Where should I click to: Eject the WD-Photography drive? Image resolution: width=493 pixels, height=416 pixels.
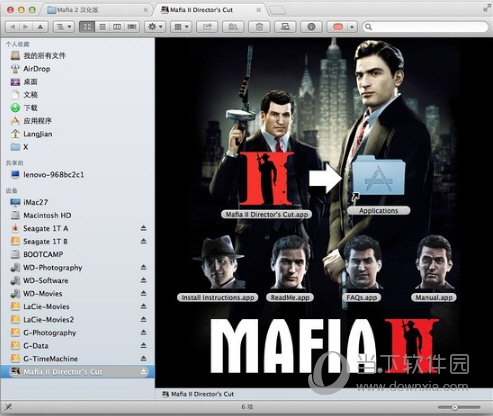(143, 267)
